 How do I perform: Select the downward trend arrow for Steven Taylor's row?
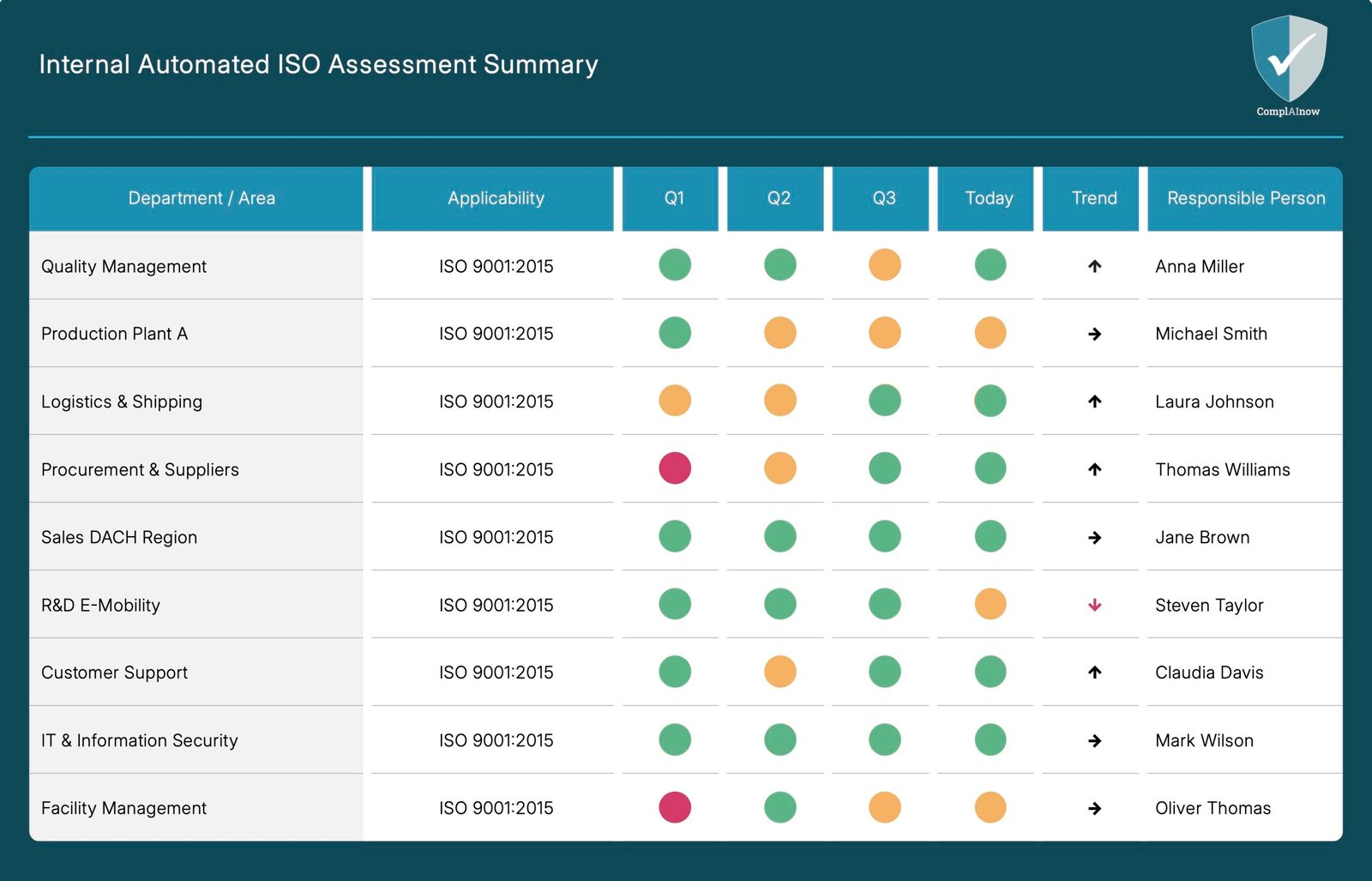1092,604
